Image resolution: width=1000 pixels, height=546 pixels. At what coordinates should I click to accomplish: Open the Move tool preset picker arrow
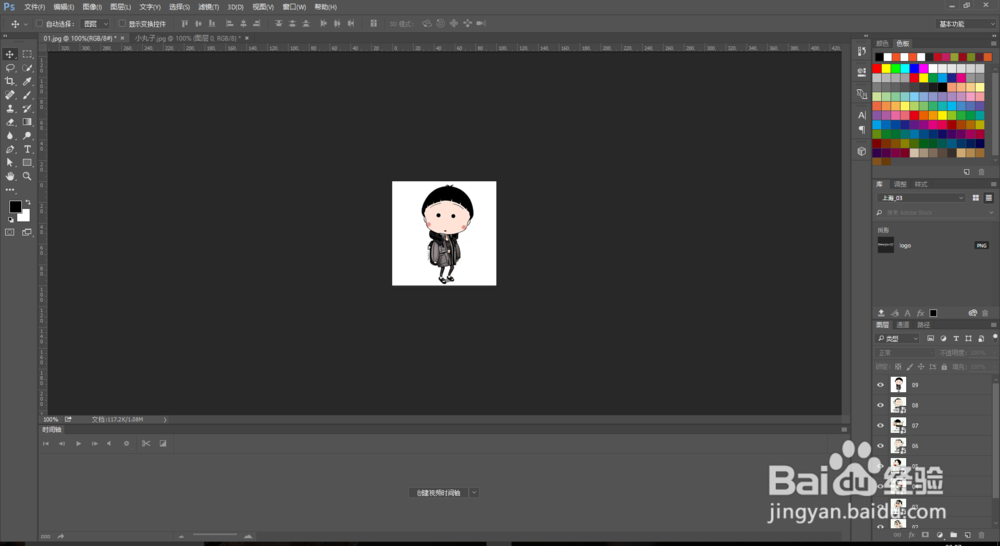[x=26, y=24]
